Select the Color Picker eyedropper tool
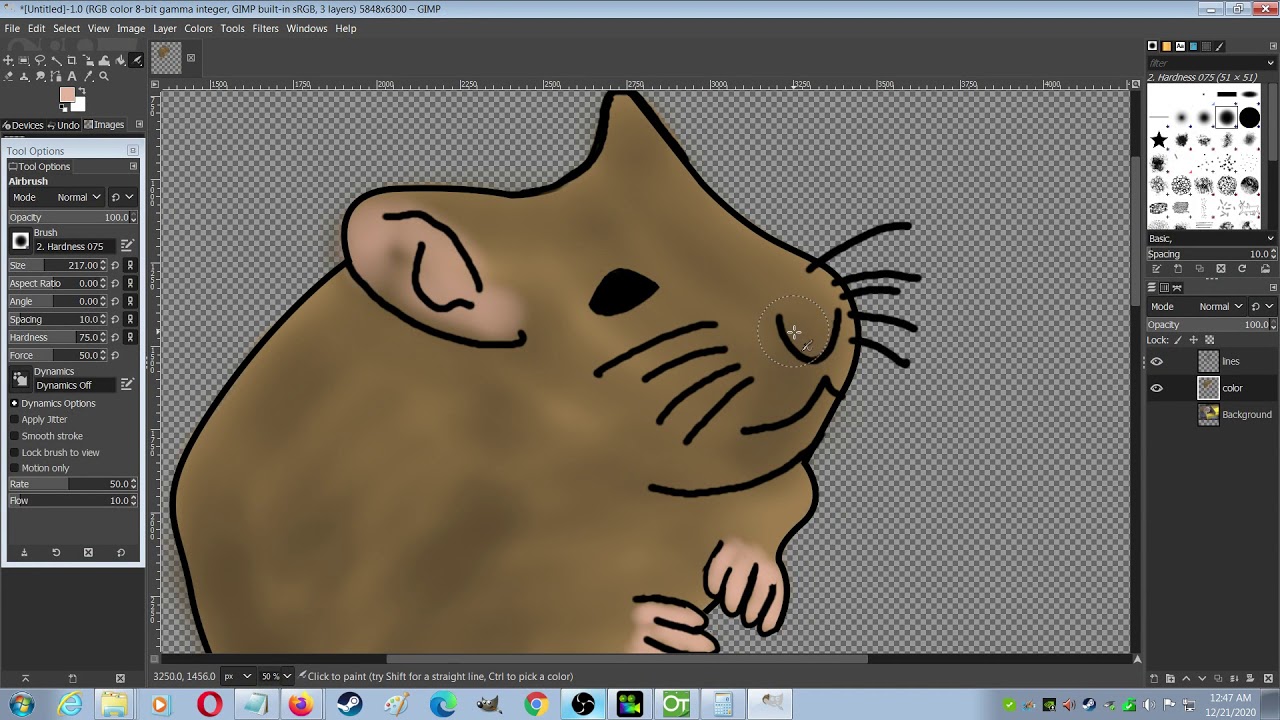 88,77
